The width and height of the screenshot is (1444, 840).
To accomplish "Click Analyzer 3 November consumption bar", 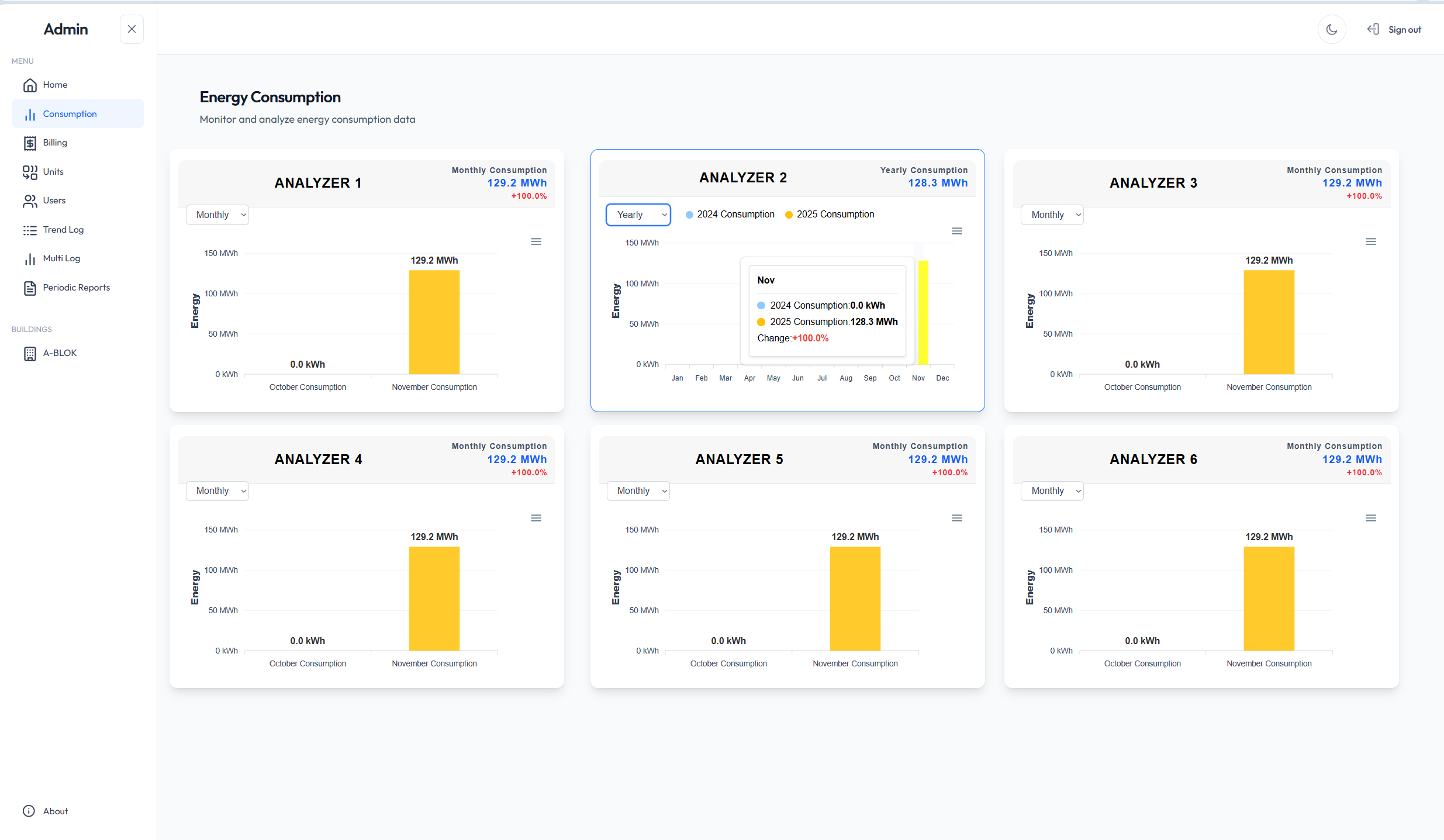I will (1269, 322).
